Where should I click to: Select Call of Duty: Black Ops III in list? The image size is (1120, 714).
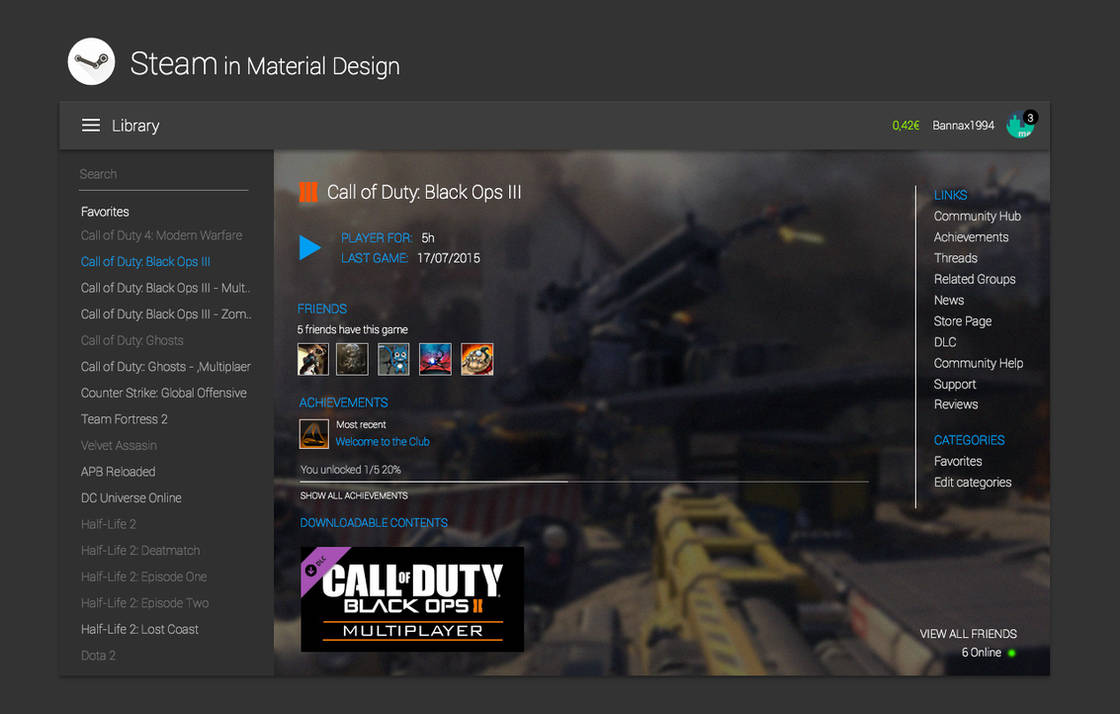click(x=146, y=262)
